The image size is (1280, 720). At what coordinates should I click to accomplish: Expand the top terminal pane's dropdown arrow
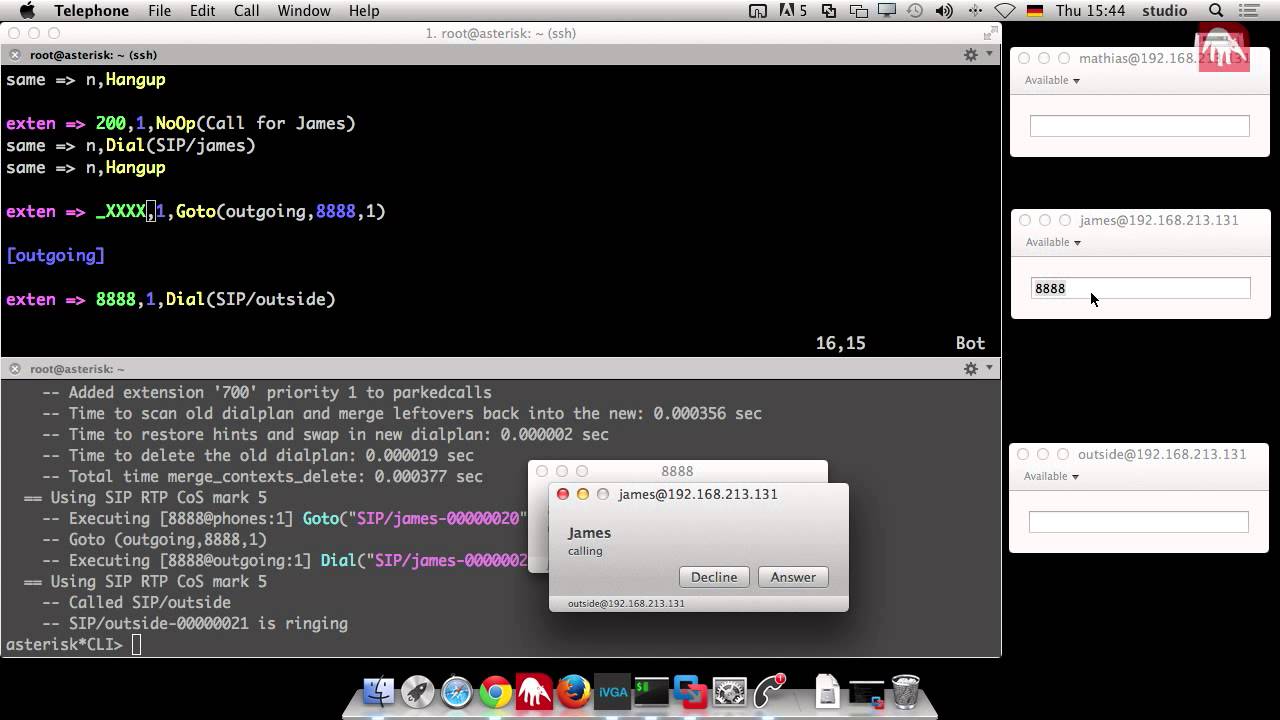click(990, 55)
